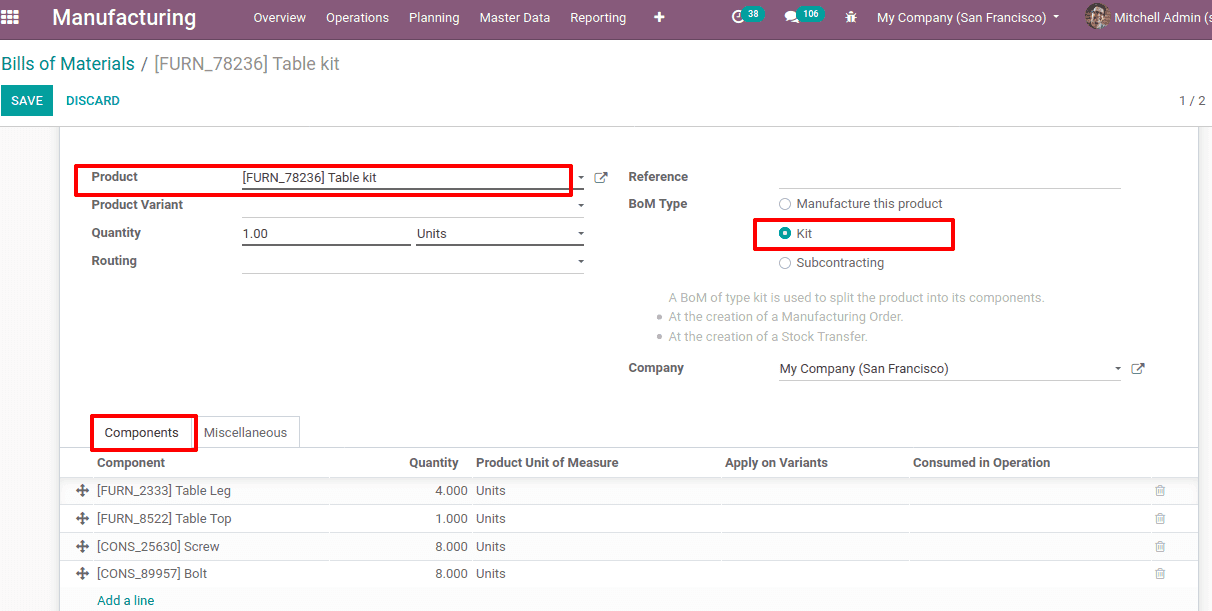
Task: Open My Company (San Francisco) switcher in navbar
Action: [x=968, y=18]
